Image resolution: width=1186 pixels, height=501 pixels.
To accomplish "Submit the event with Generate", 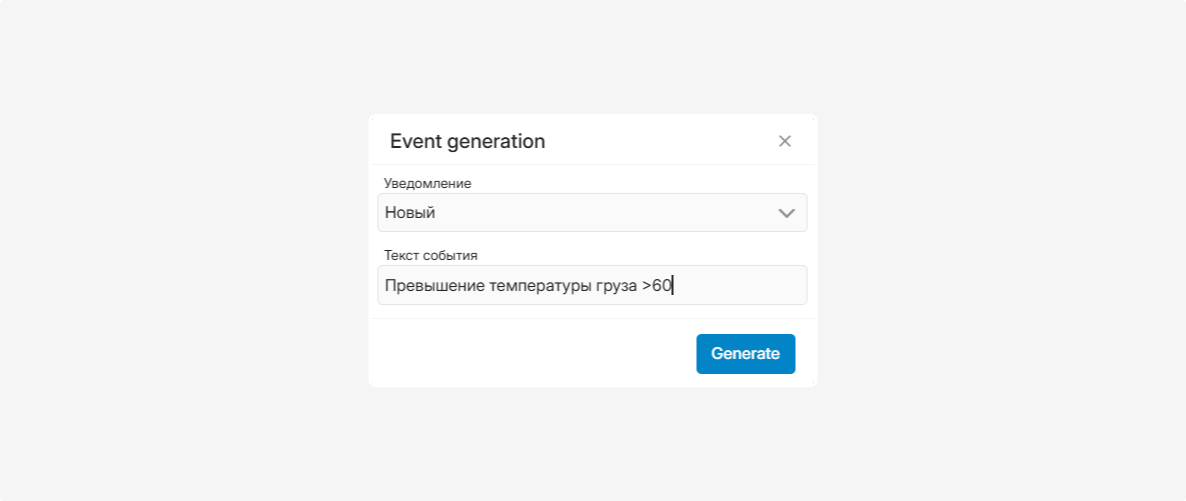I will point(745,354).
